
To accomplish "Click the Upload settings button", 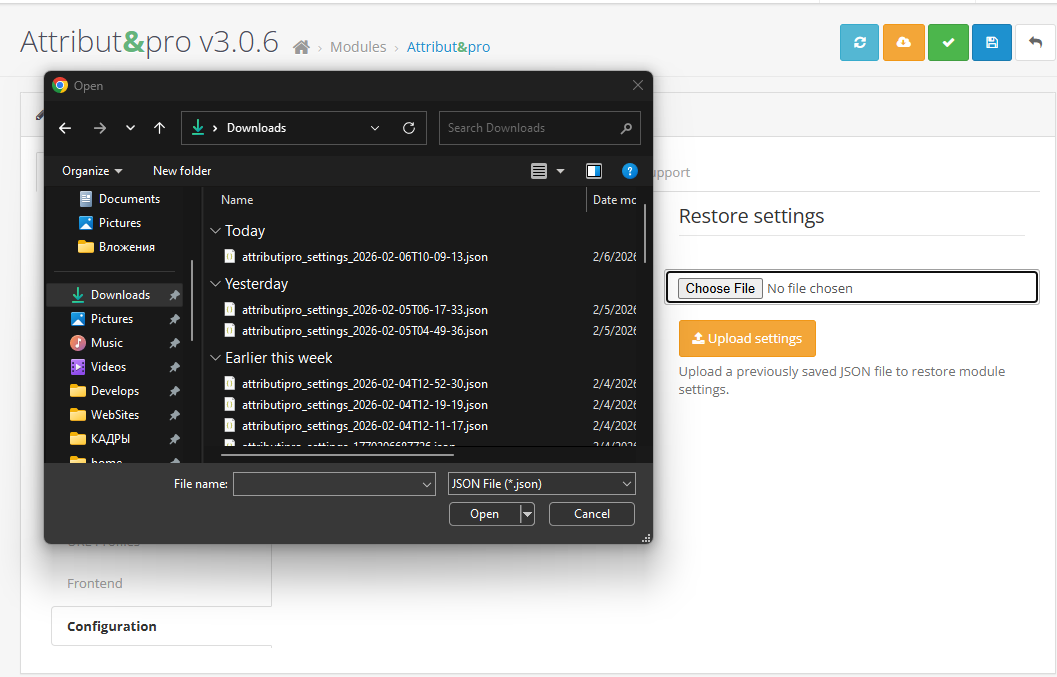I will coord(747,338).
